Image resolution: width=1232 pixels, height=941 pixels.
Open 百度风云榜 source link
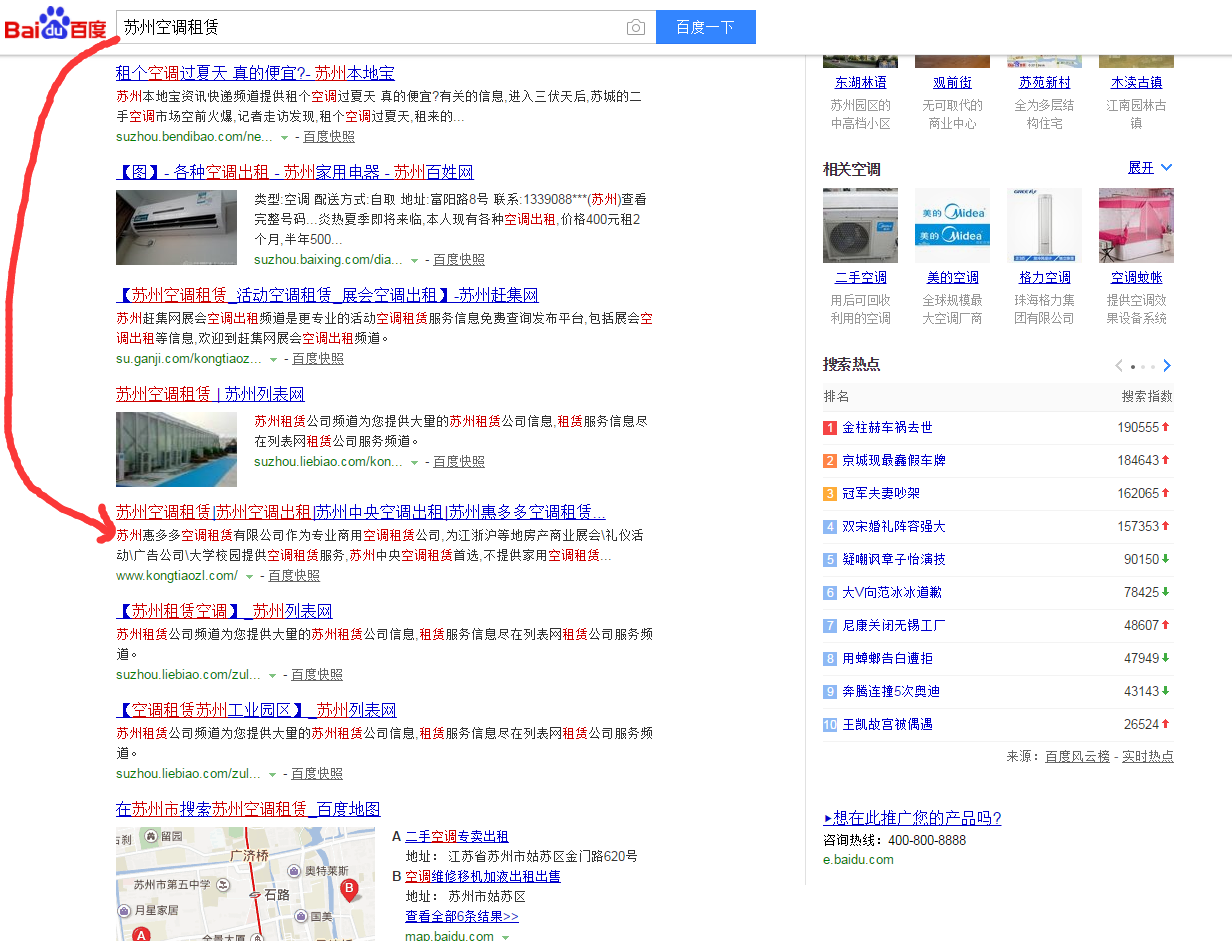(1077, 756)
